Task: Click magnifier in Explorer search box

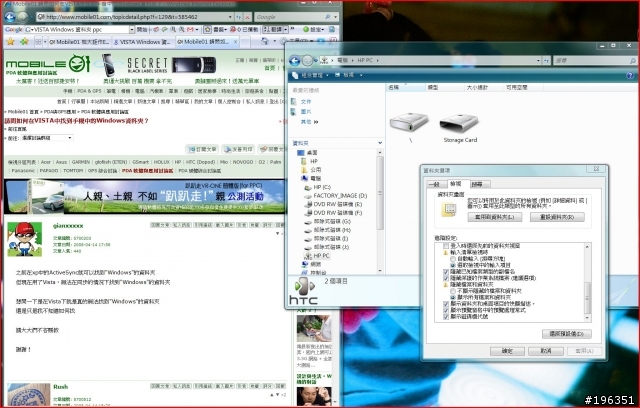Action: (x=632, y=60)
